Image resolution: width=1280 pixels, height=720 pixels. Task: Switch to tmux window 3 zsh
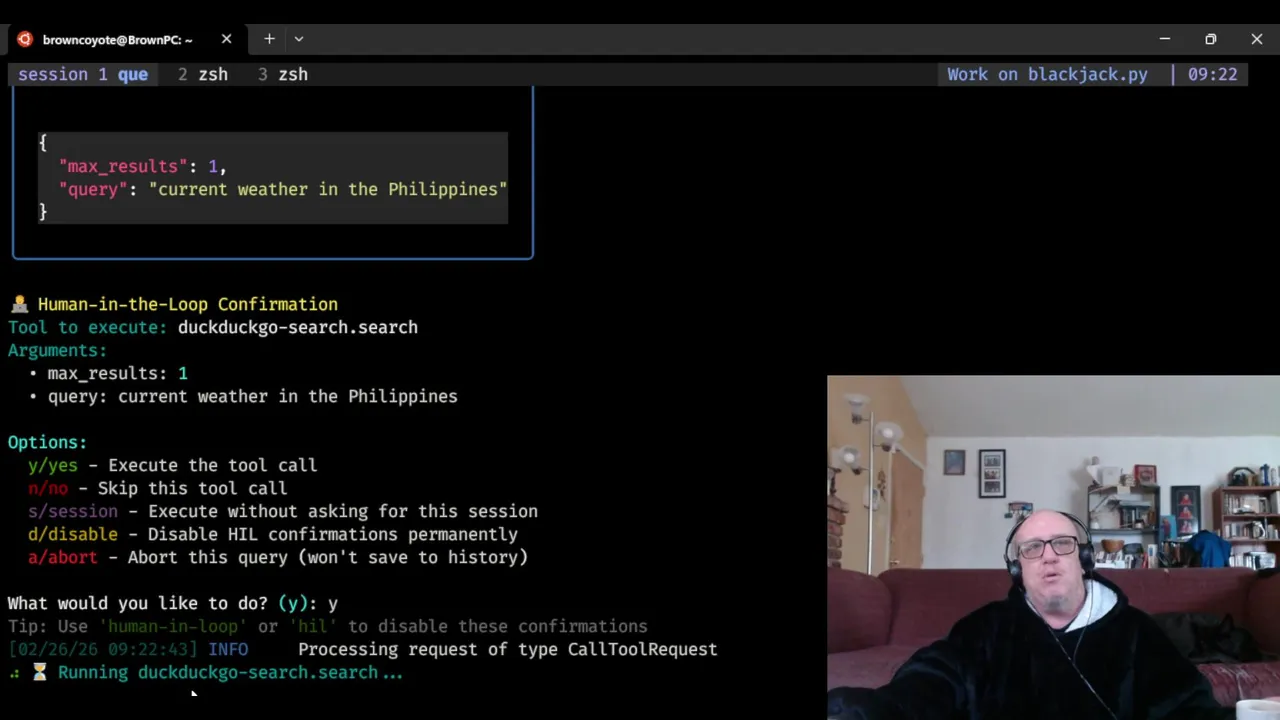coord(283,74)
